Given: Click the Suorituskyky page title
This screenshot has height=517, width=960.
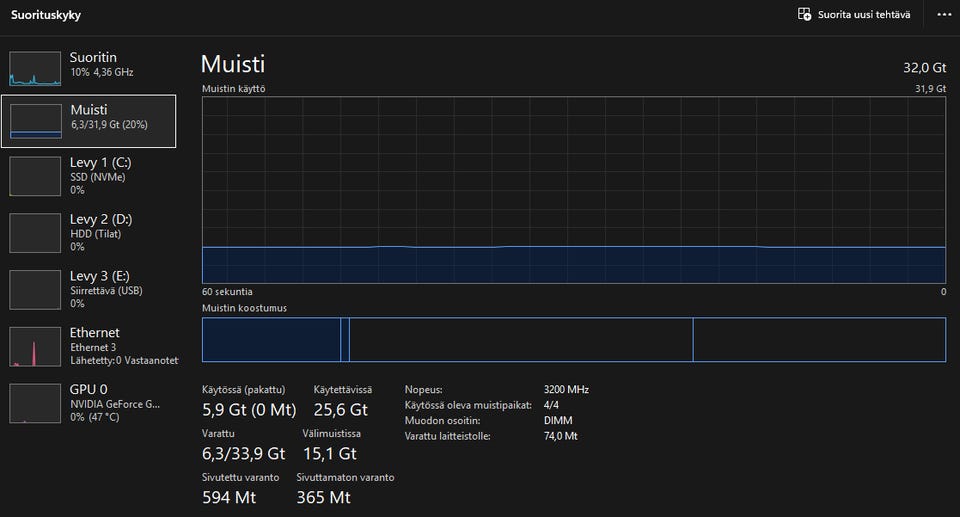Looking at the screenshot, I should [46, 15].
